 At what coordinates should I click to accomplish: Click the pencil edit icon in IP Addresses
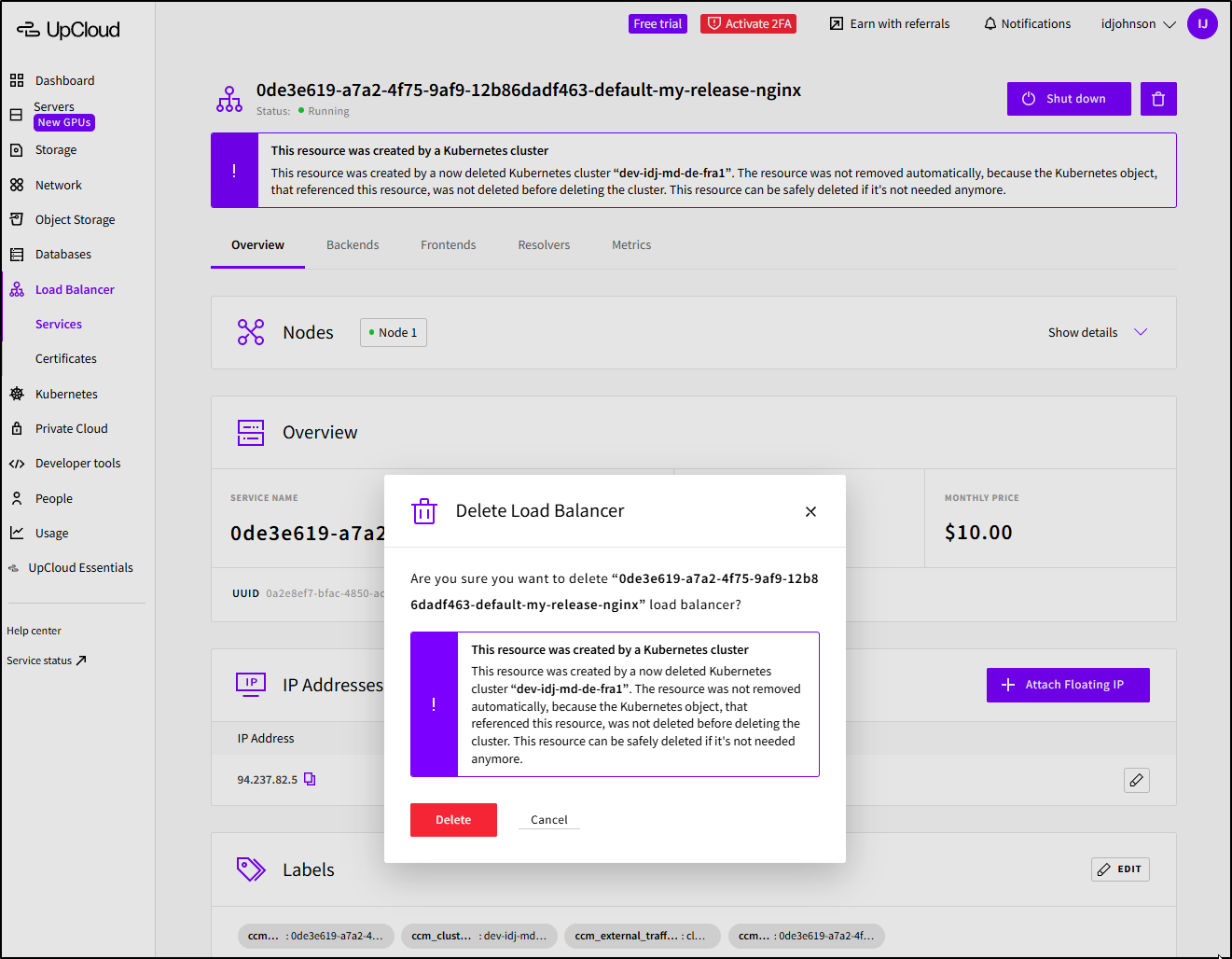pyautogui.click(x=1136, y=780)
